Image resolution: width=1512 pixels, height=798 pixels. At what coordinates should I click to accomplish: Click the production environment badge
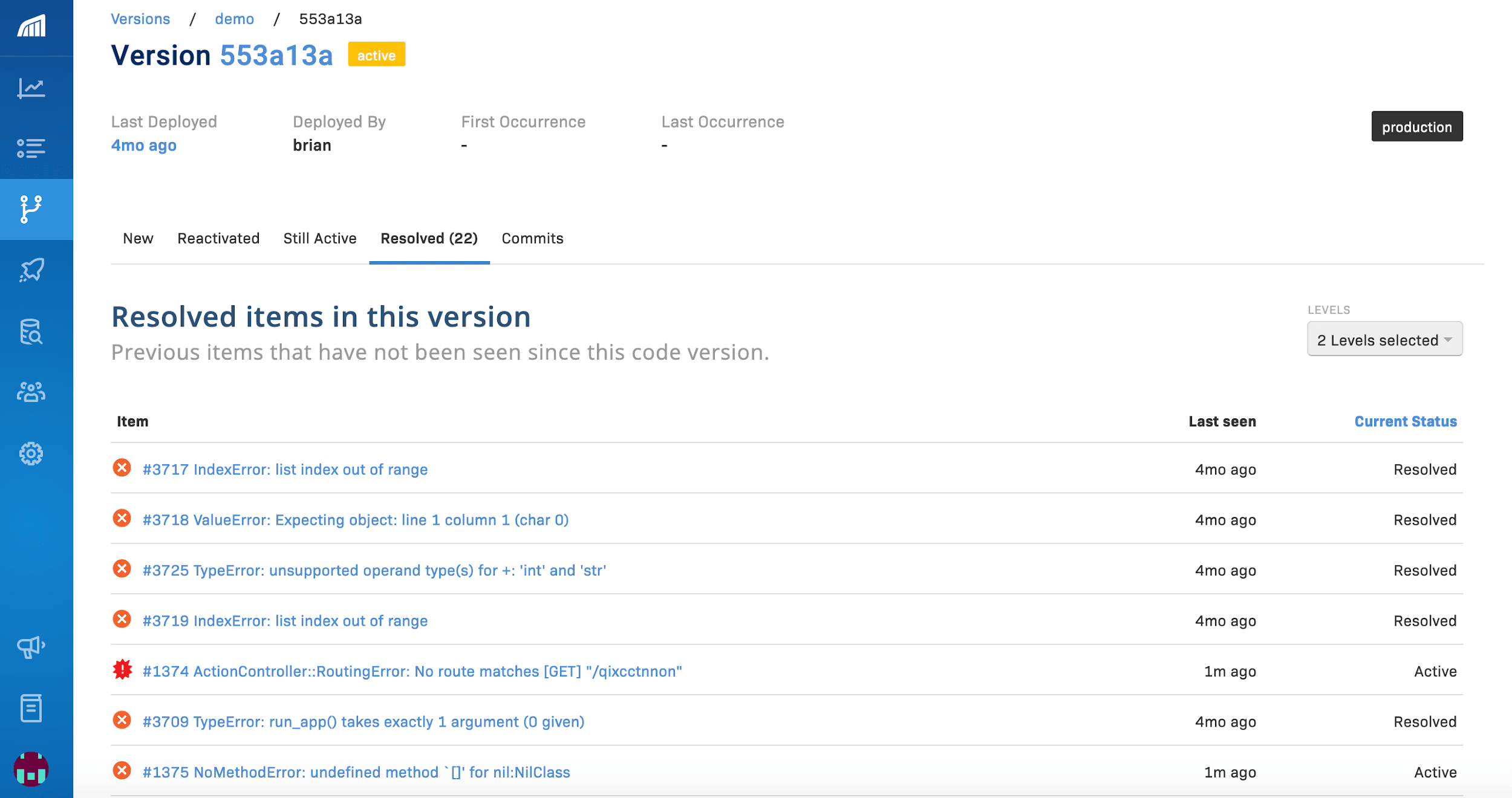1416,127
